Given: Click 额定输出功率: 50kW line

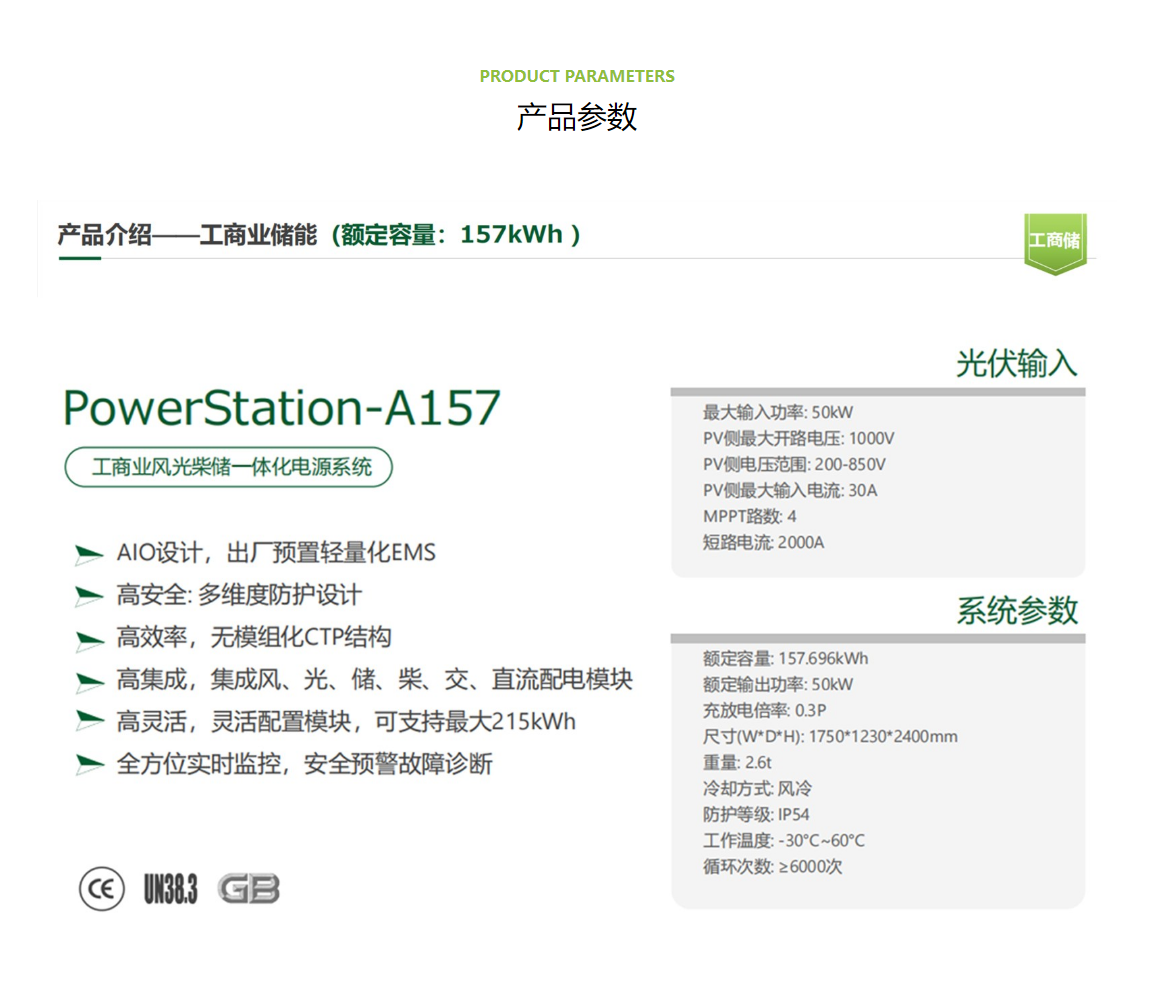Looking at the screenshot, I should pos(778,684).
